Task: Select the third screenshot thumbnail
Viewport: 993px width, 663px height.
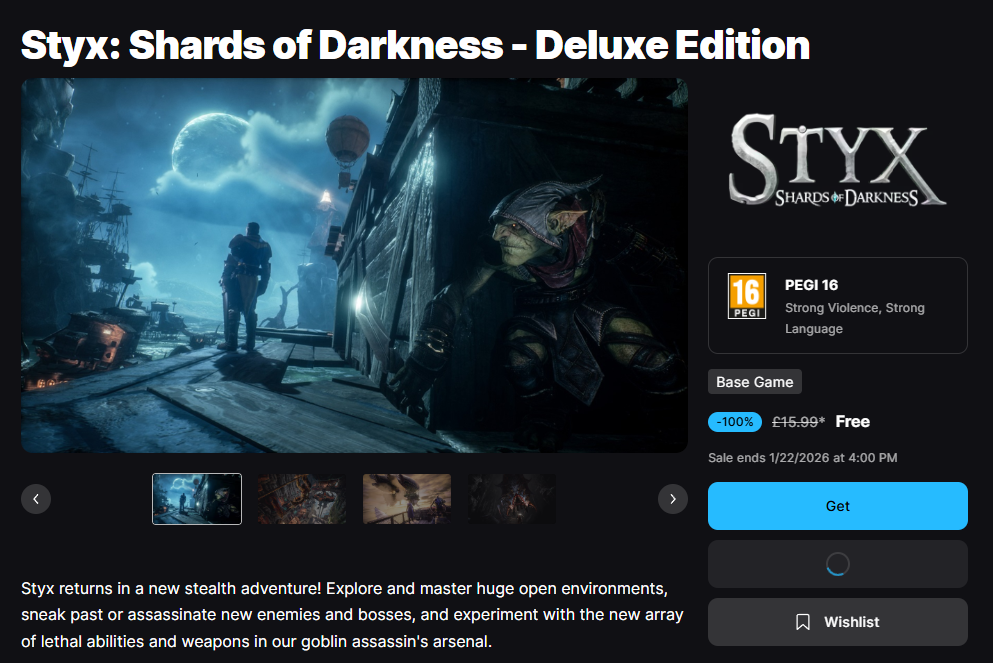Action: tap(407, 499)
